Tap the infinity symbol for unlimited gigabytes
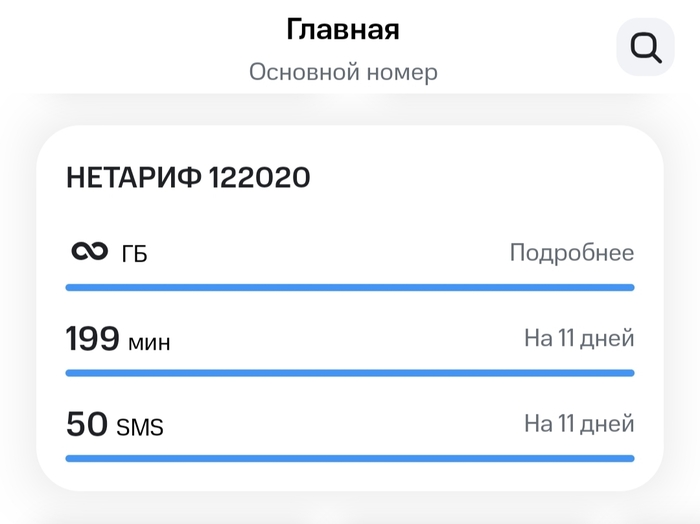The width and height of the screenshot is (700, 524). pos(90,252)
